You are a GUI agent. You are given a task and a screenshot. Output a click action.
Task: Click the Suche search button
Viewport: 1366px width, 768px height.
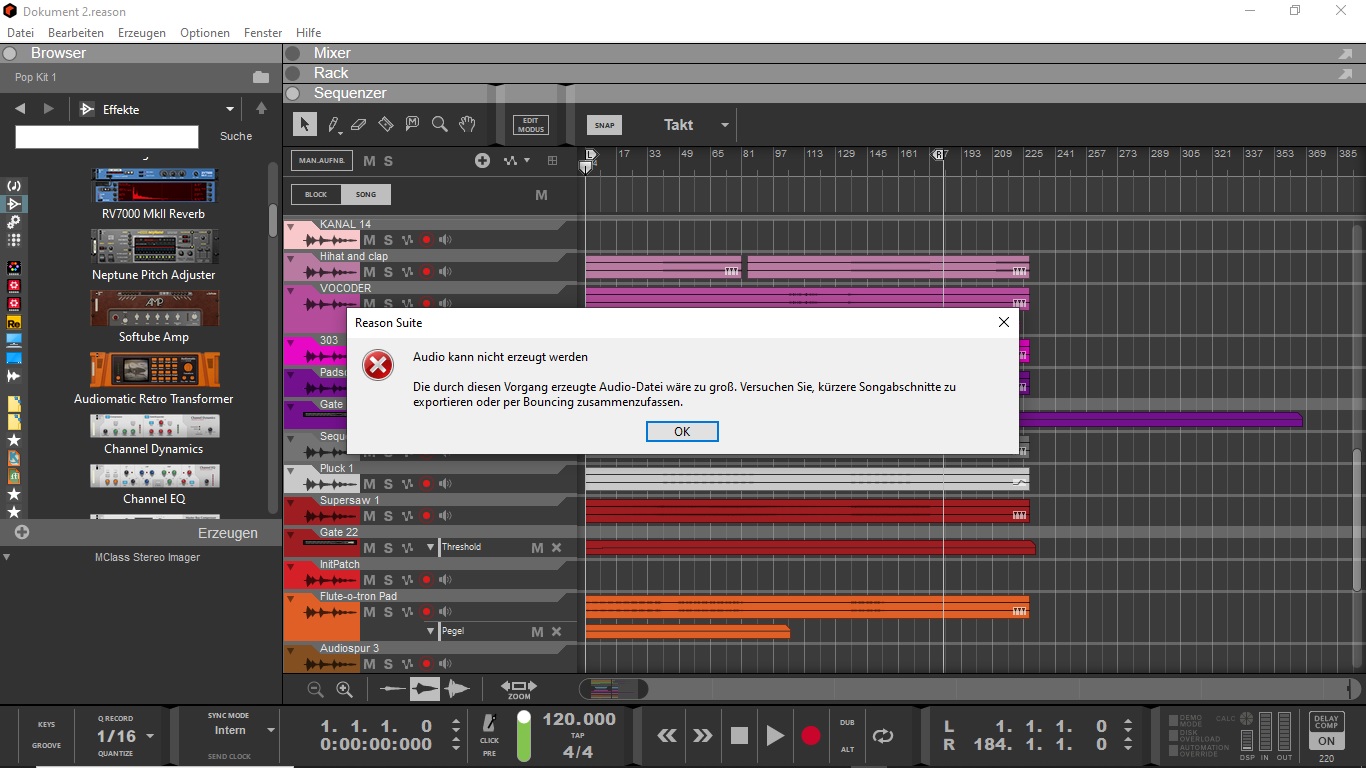[236, 136]
